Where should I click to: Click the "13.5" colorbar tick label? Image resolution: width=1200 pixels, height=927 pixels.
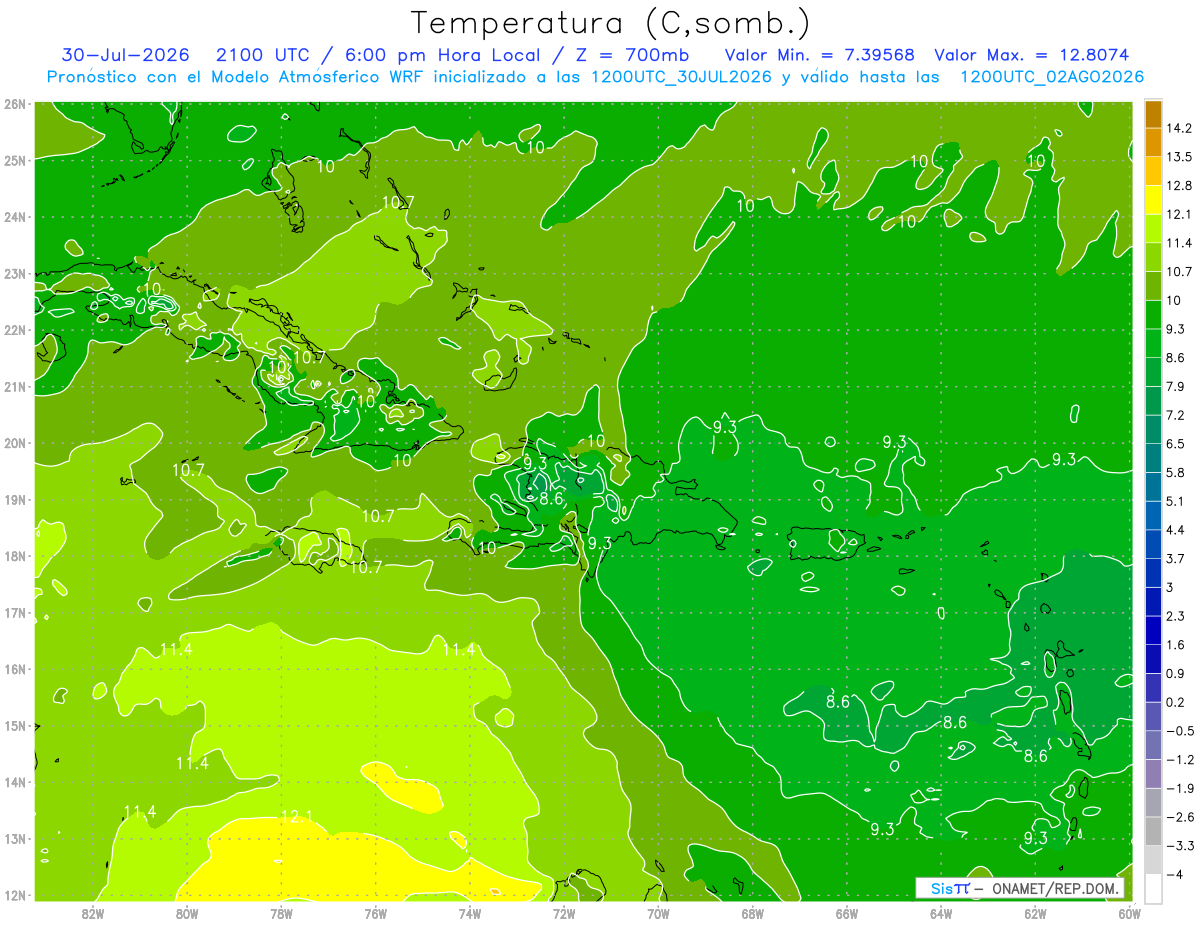1178,157
